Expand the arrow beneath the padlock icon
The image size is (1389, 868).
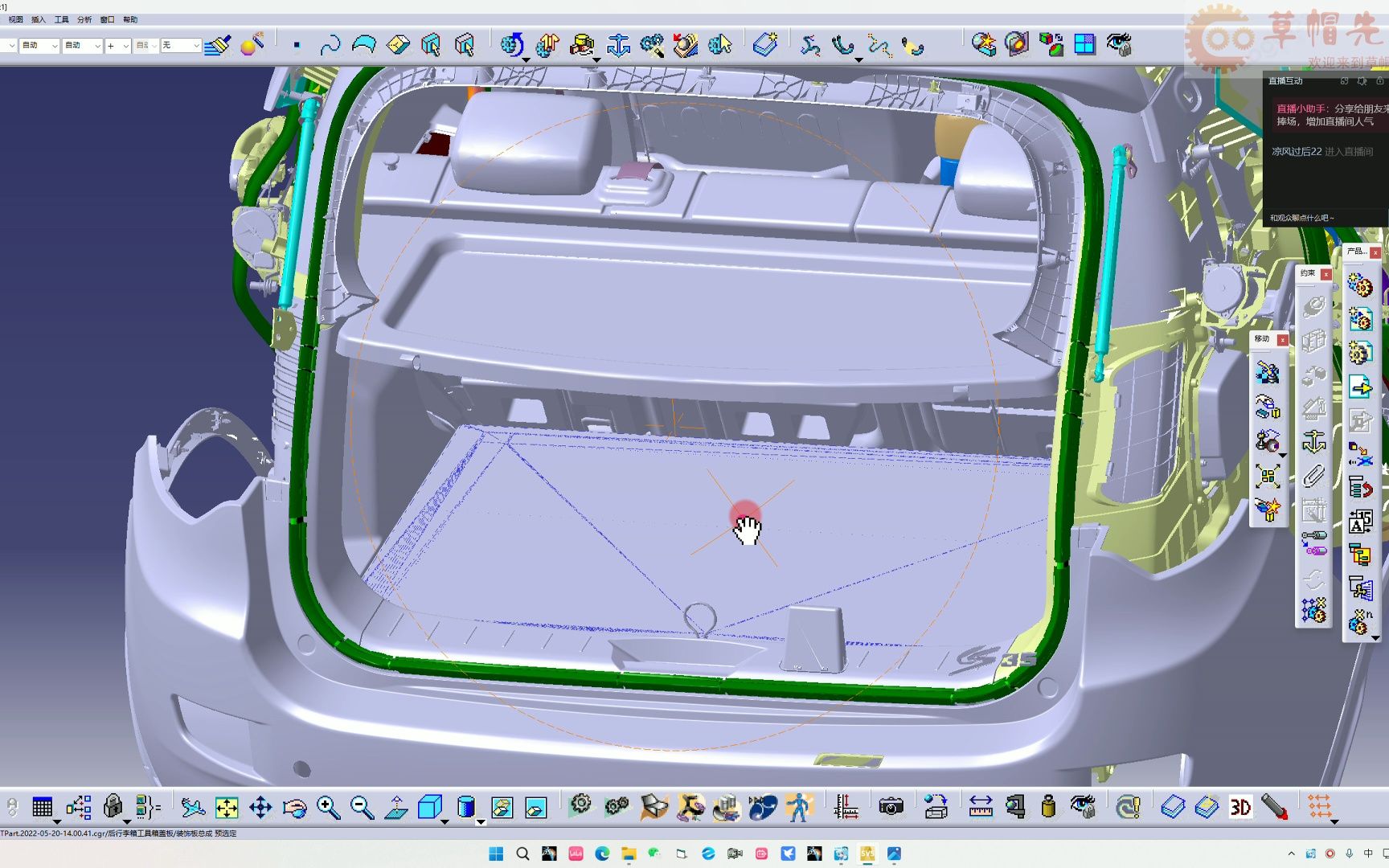tap(126, 821)
